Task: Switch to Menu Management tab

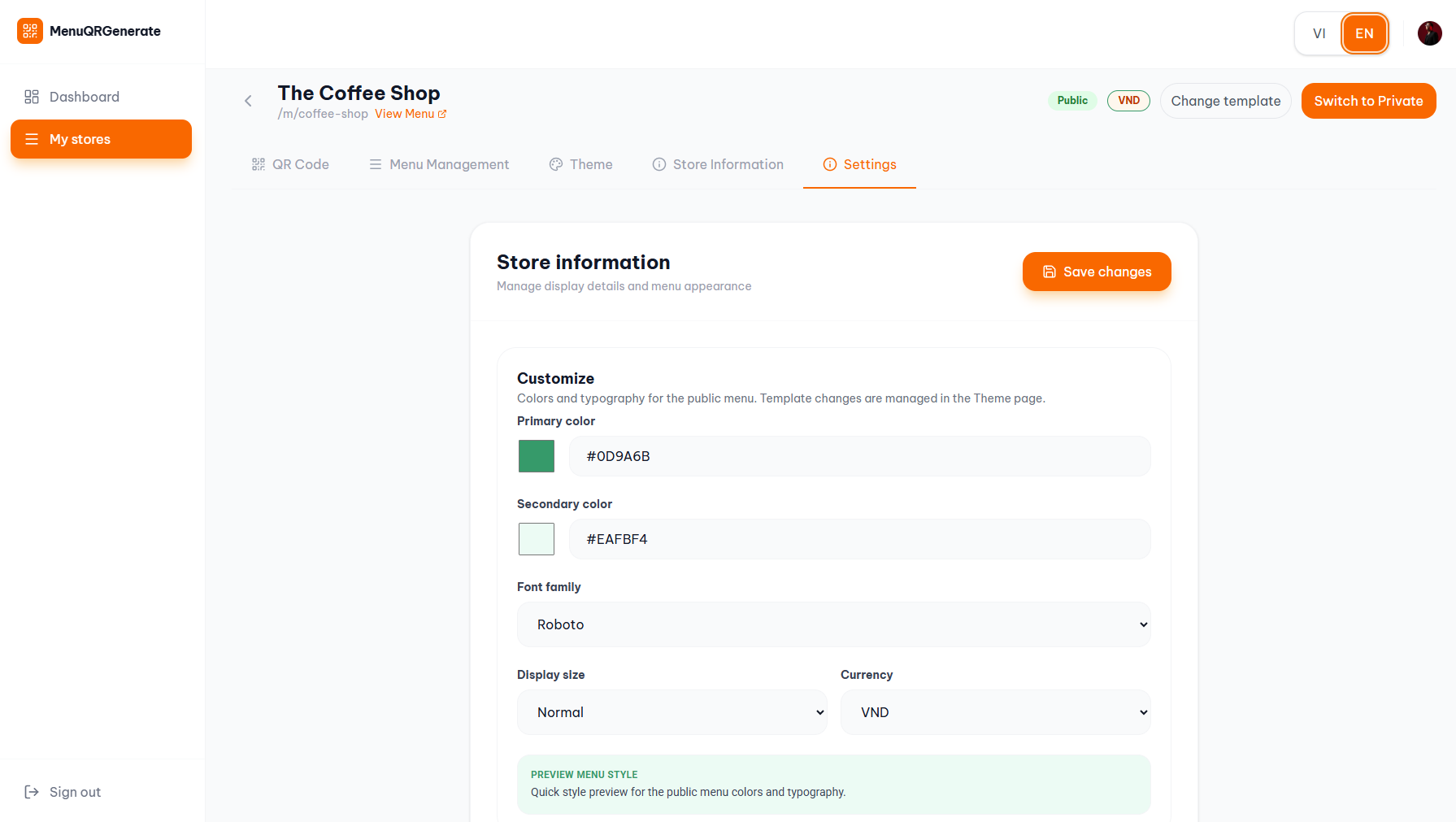Action: [x=439, y=164]
